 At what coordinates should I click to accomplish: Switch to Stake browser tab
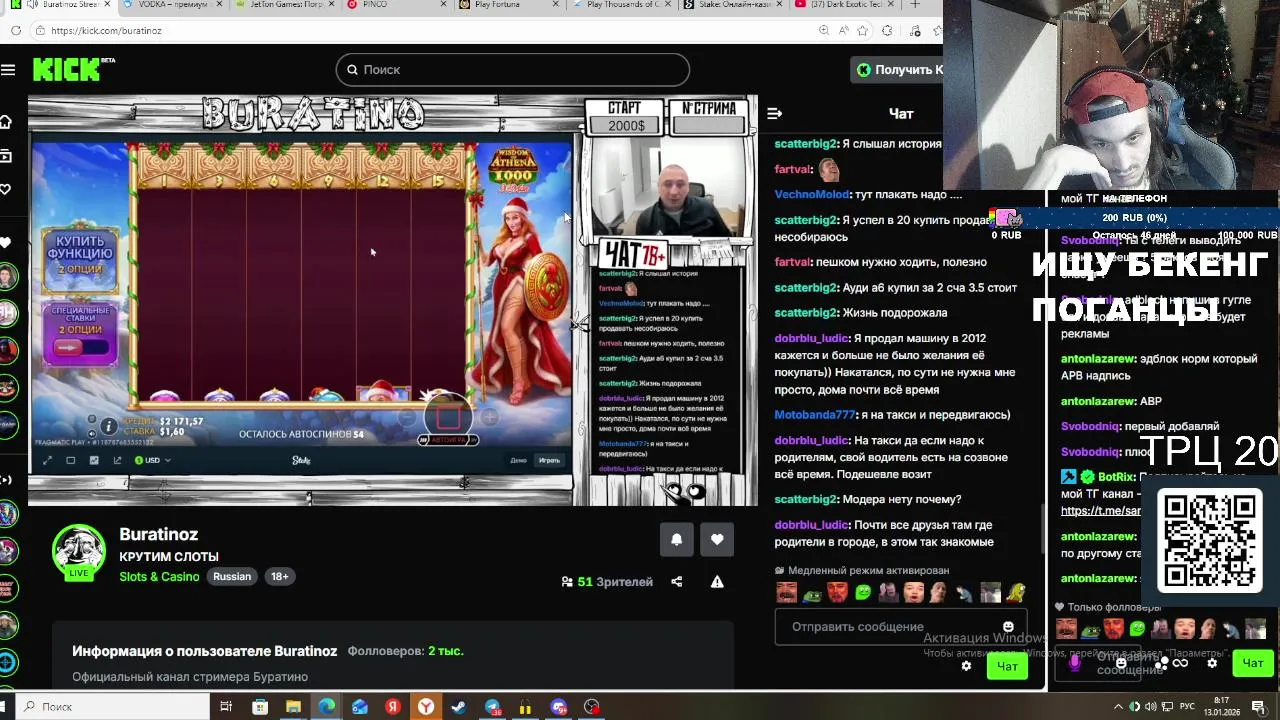click(734, 5)
